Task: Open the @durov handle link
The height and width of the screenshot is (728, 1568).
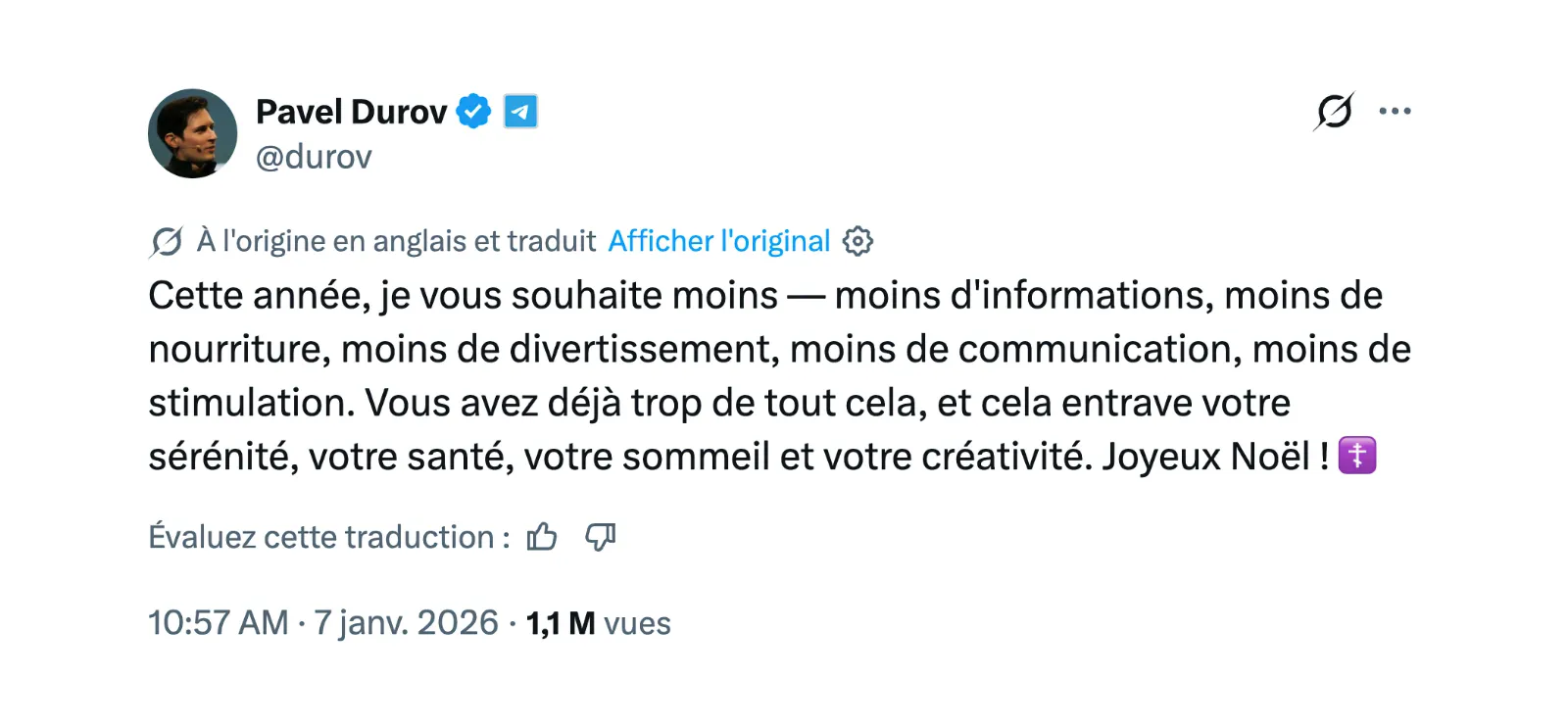Action: (314, 157)
